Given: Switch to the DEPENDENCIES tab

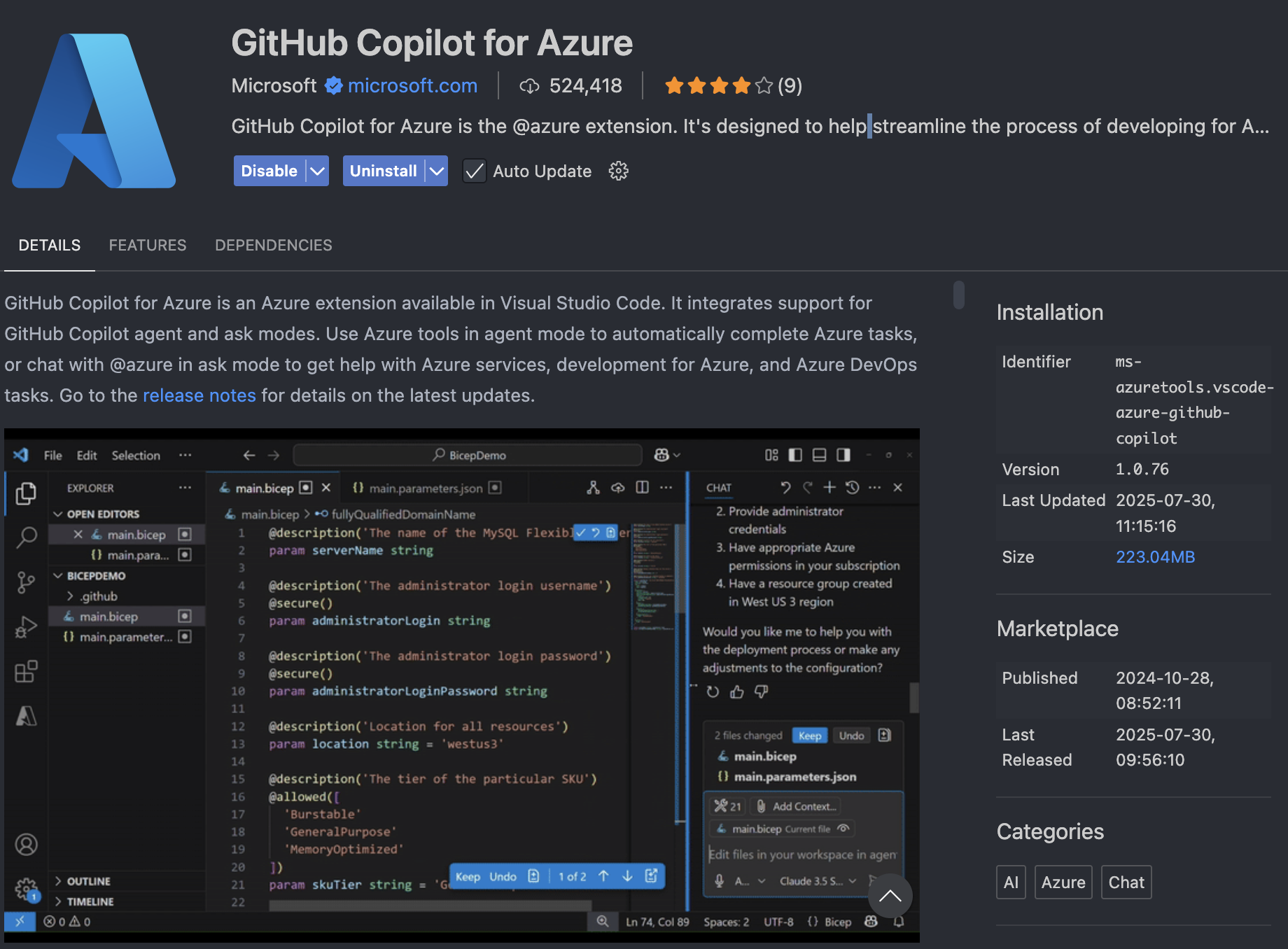Looking at the screenshot, I should click(273, 245).
